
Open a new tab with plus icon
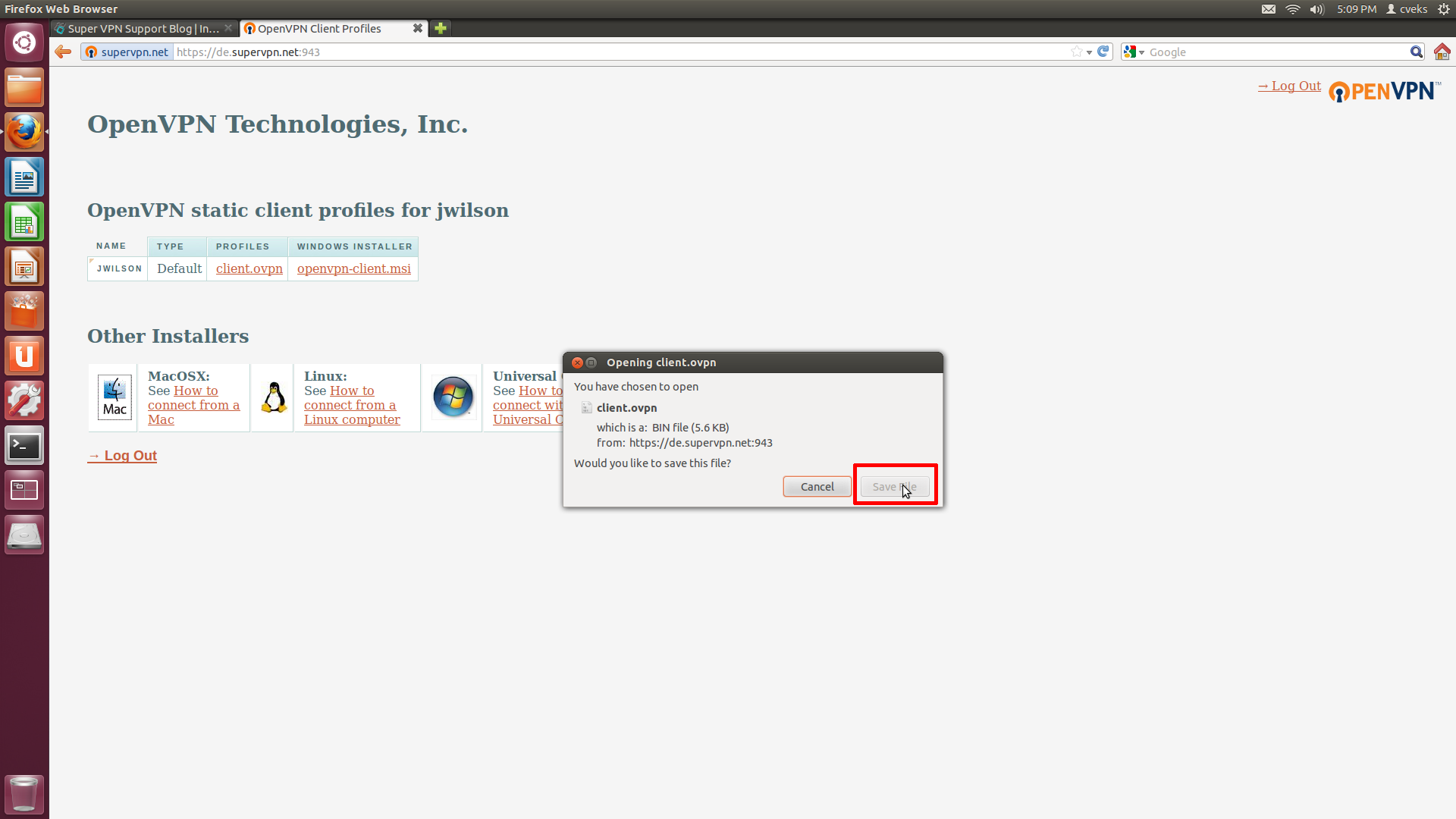440,28
